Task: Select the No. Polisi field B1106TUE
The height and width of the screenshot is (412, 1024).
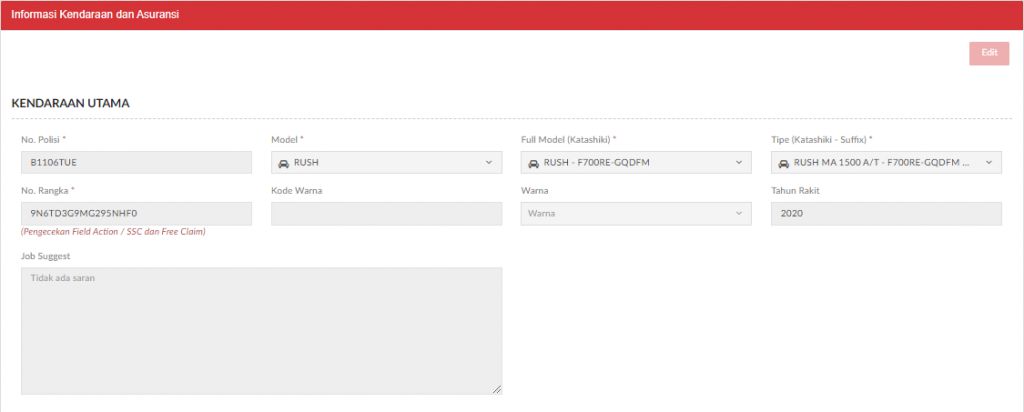Action: [136, 163]
